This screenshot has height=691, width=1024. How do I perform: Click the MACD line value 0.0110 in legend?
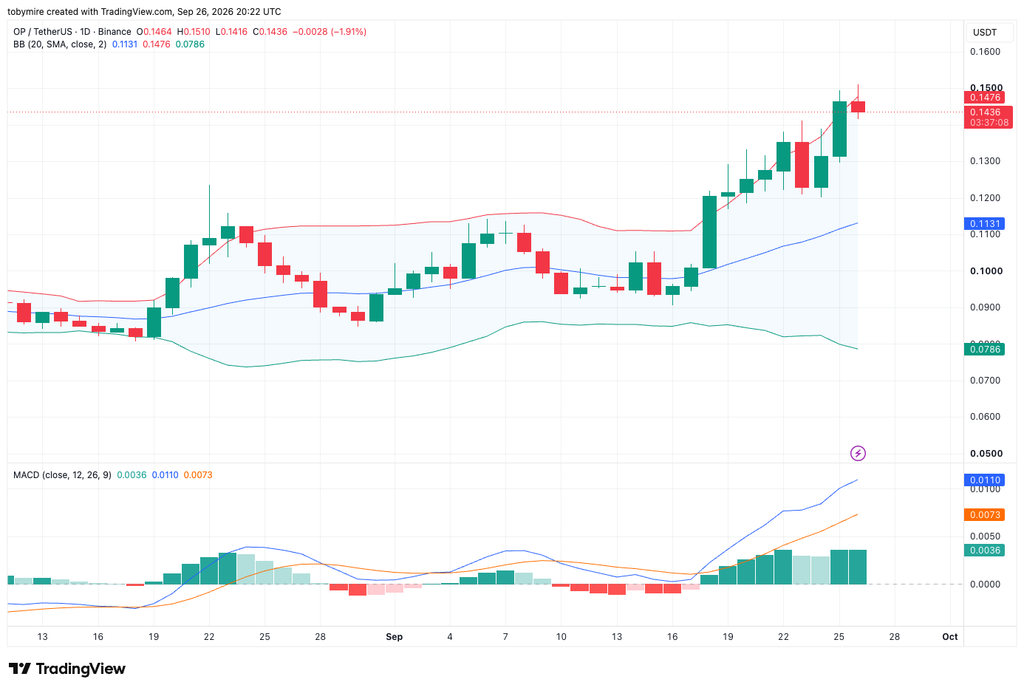pyautogui.click(x=165, y=475)
